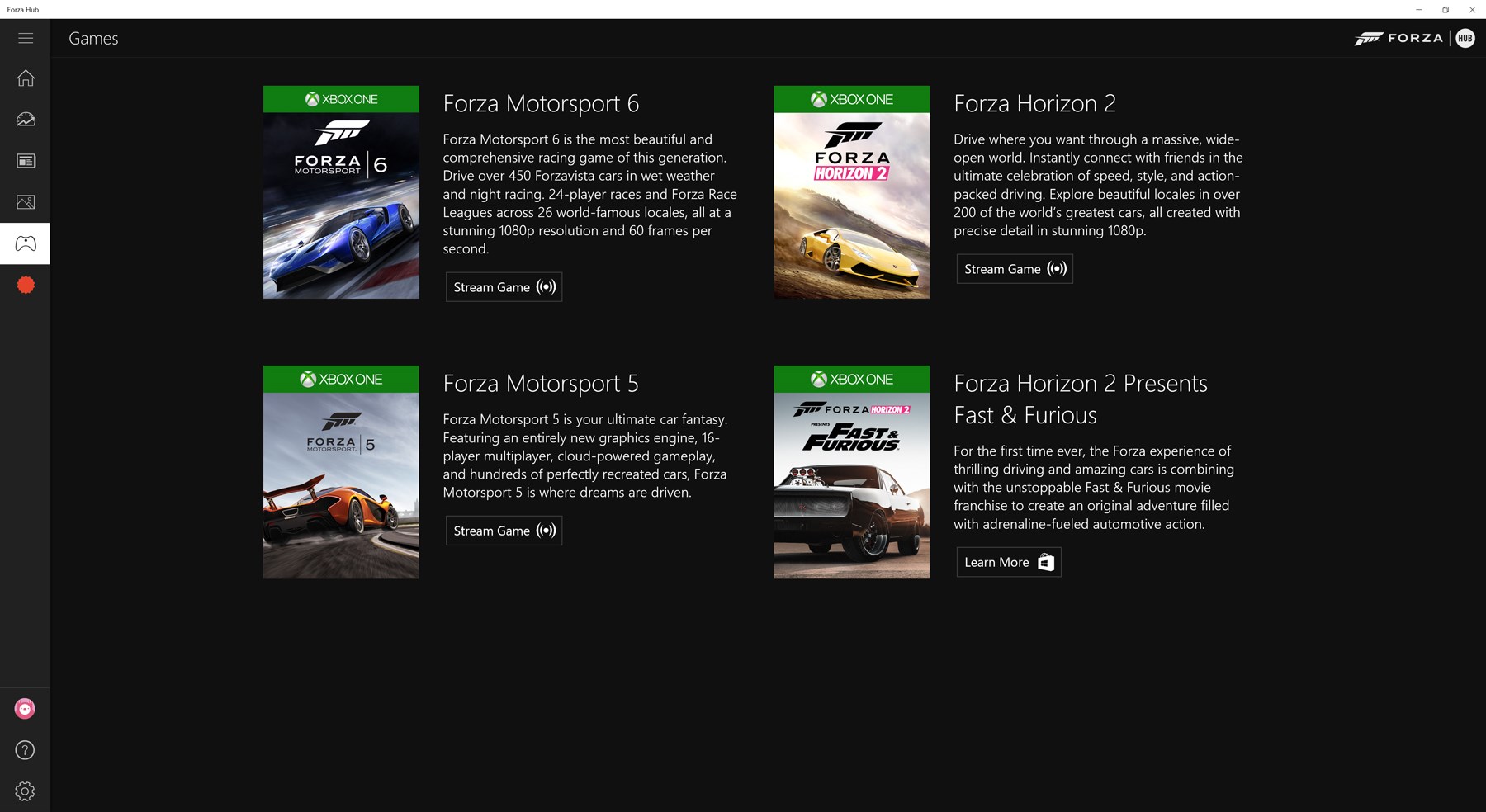Screen dimensions: 1486x812
Task: Open the photo Gallery icon in sidebar
Action: tap(26, 202)
